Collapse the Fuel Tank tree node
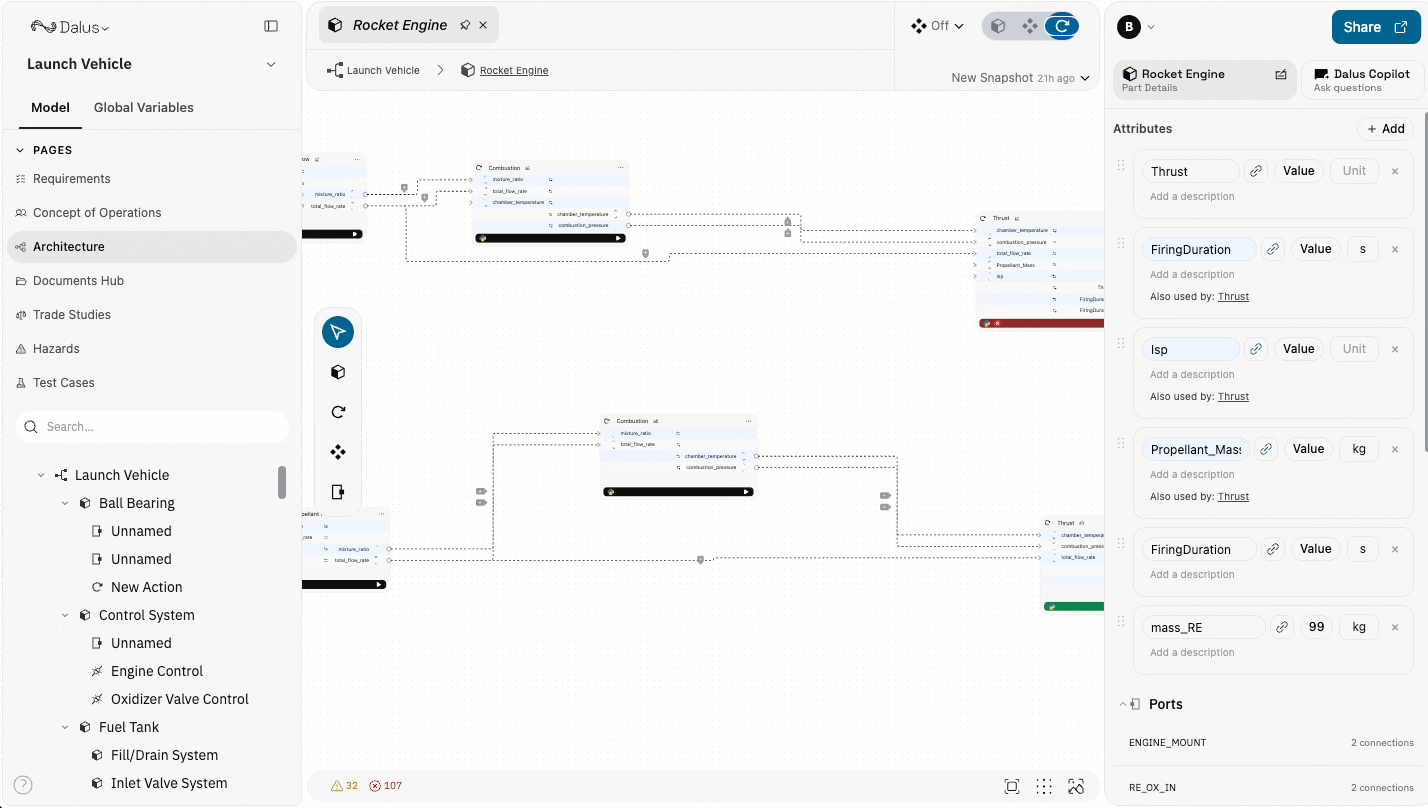This screenshot has height=808, width=1428. click(65, 728)
